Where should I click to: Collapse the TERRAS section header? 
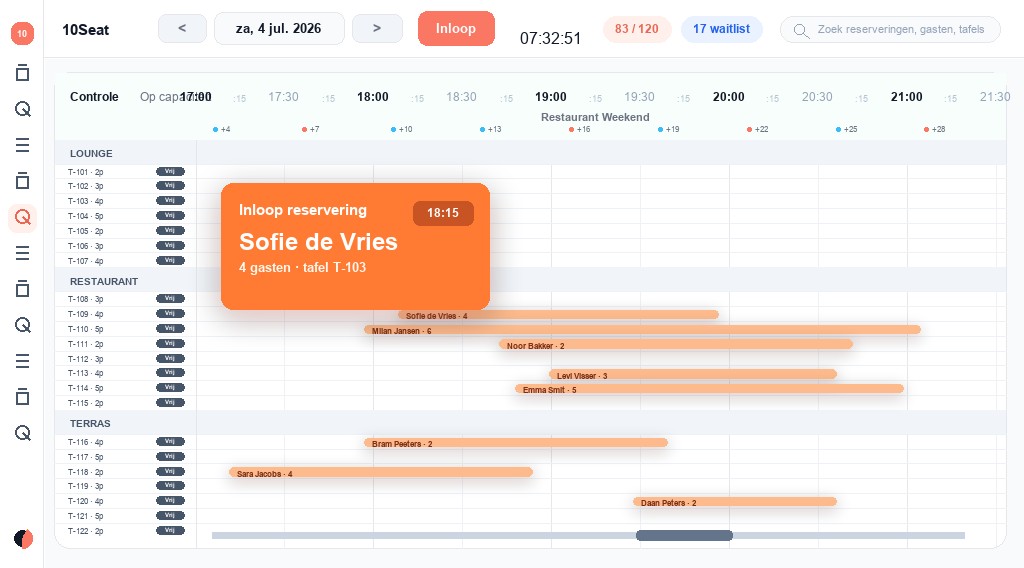tap(530, 423)
